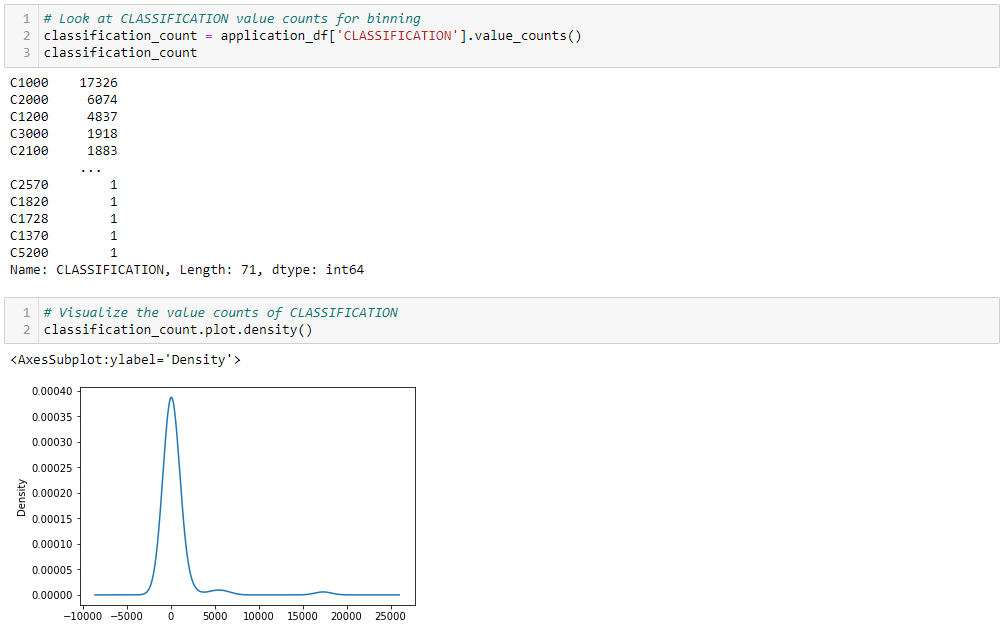The height and width of the screenshot is (641, 1006).
Task: Click the 0.00040 y-axis tick label
Action: (52, 391)
